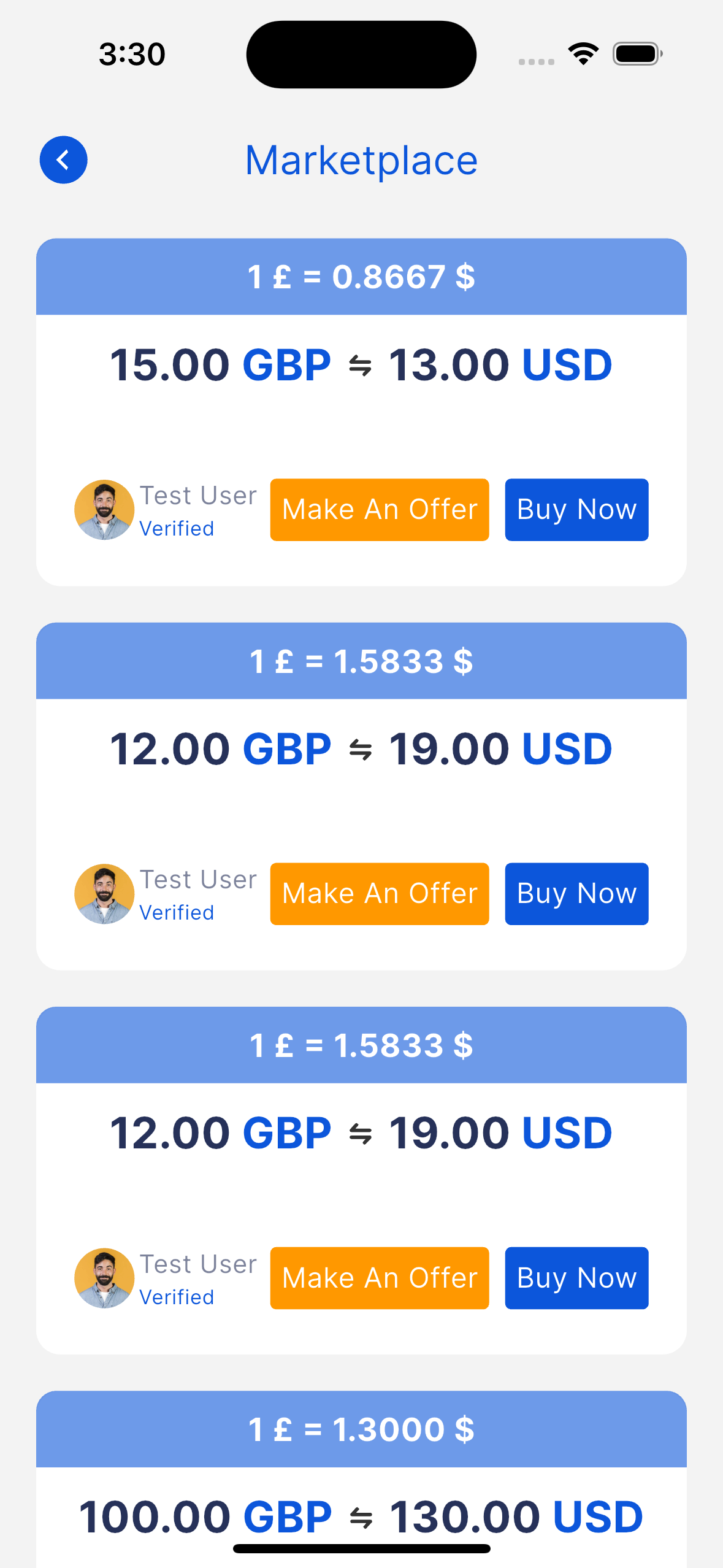Tap the swap arrows in 100.00 GBP listing
The width and height of the screenshot is (723, 1568).
(x=361, y=1518)
